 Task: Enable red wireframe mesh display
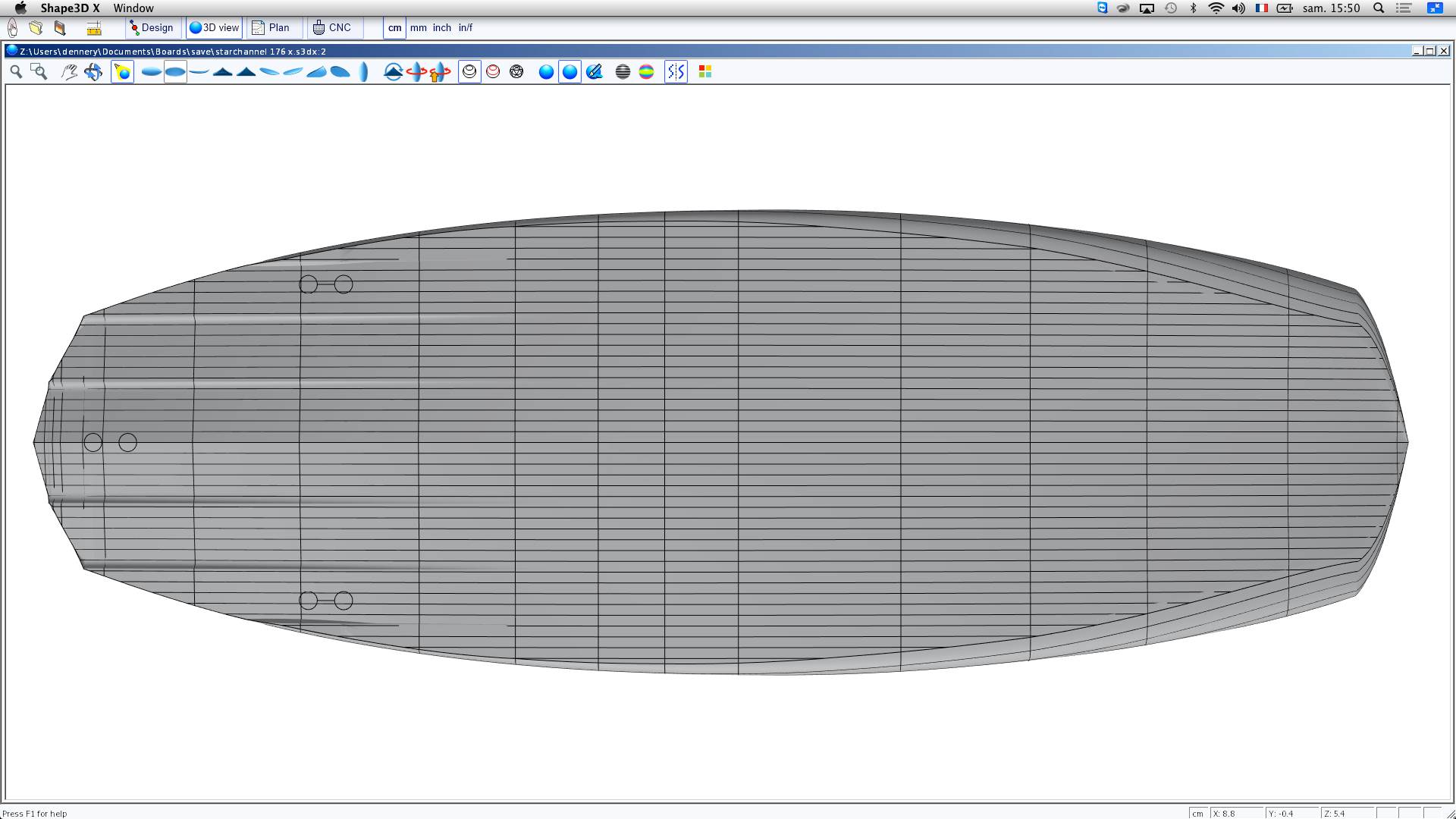493,72
